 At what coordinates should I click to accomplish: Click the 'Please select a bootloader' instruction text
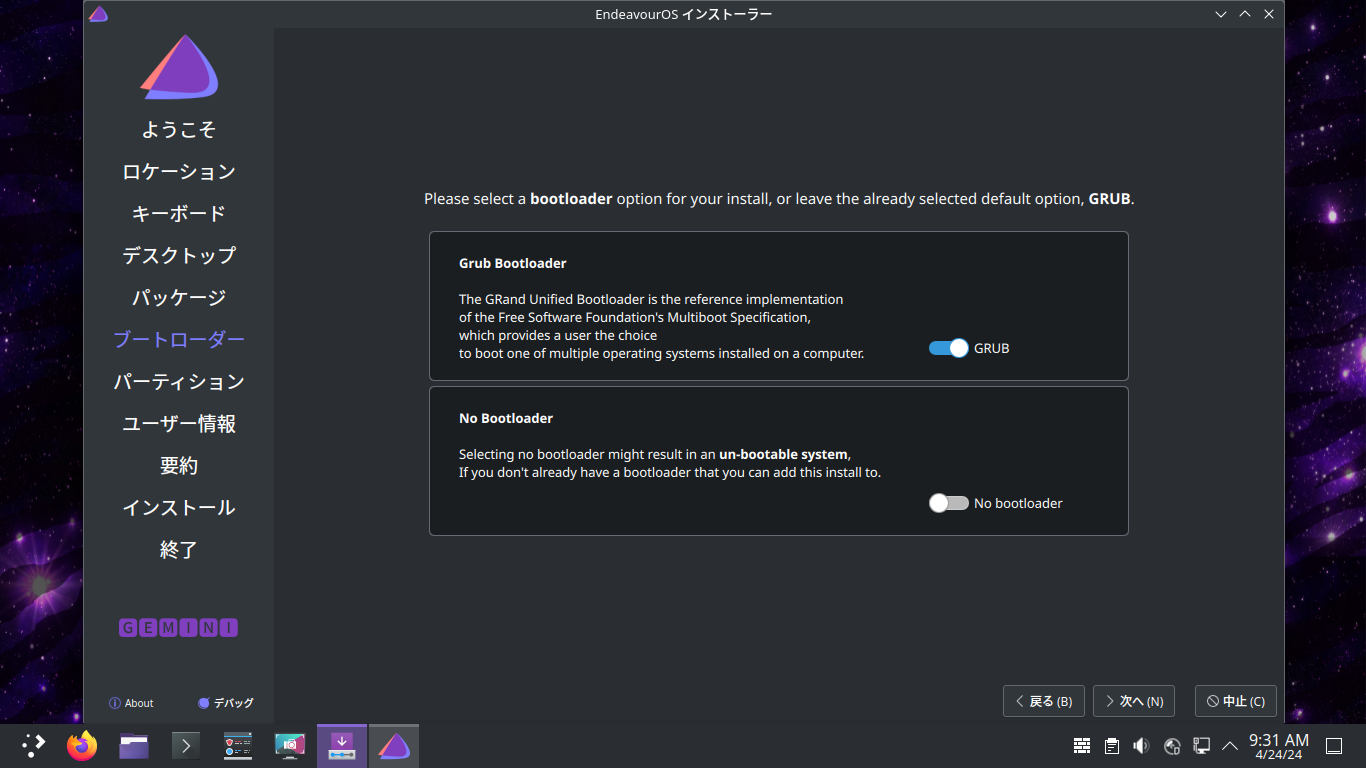pyautogui.click(x=779, y=199)
